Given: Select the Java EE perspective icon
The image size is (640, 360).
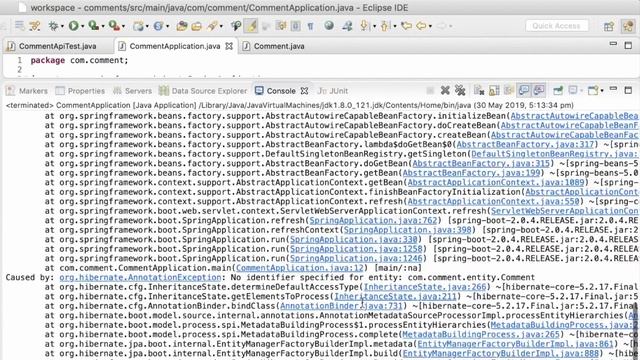Looking at the screenshot, I should pyautogui.click(x=628, y=26).
